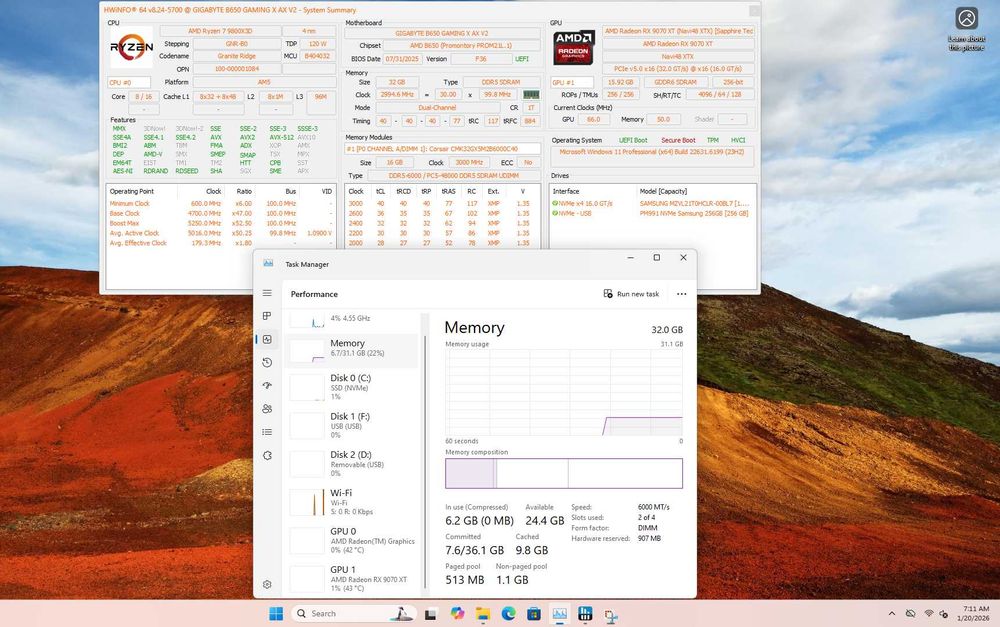Open Details page in Task Manager sidebar

click(x=267, y=432)
